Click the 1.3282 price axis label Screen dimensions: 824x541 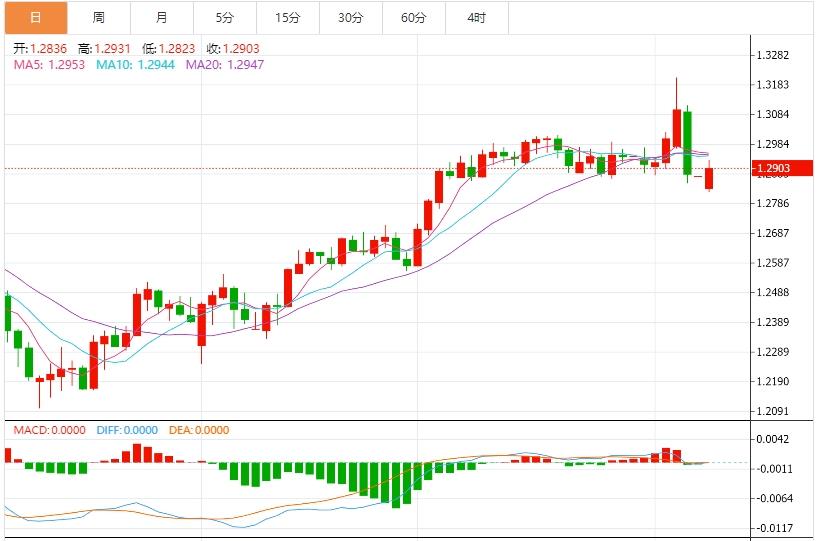[774, 55]
